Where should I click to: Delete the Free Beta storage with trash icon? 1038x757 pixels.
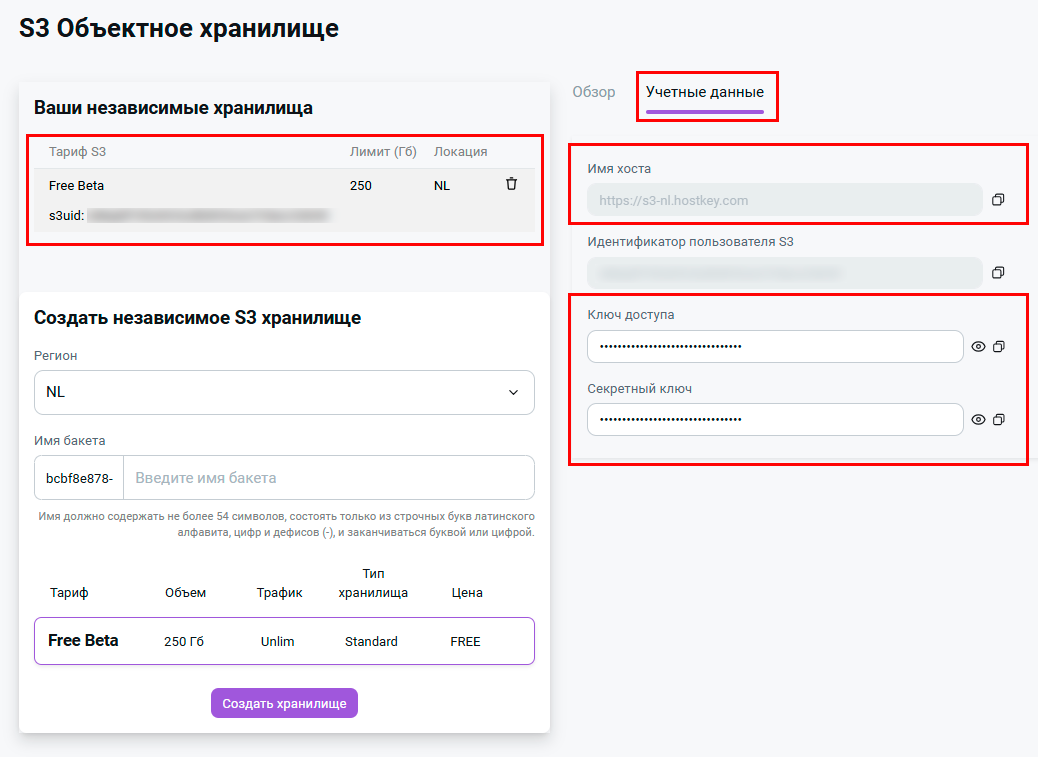[x=511, y=184]
